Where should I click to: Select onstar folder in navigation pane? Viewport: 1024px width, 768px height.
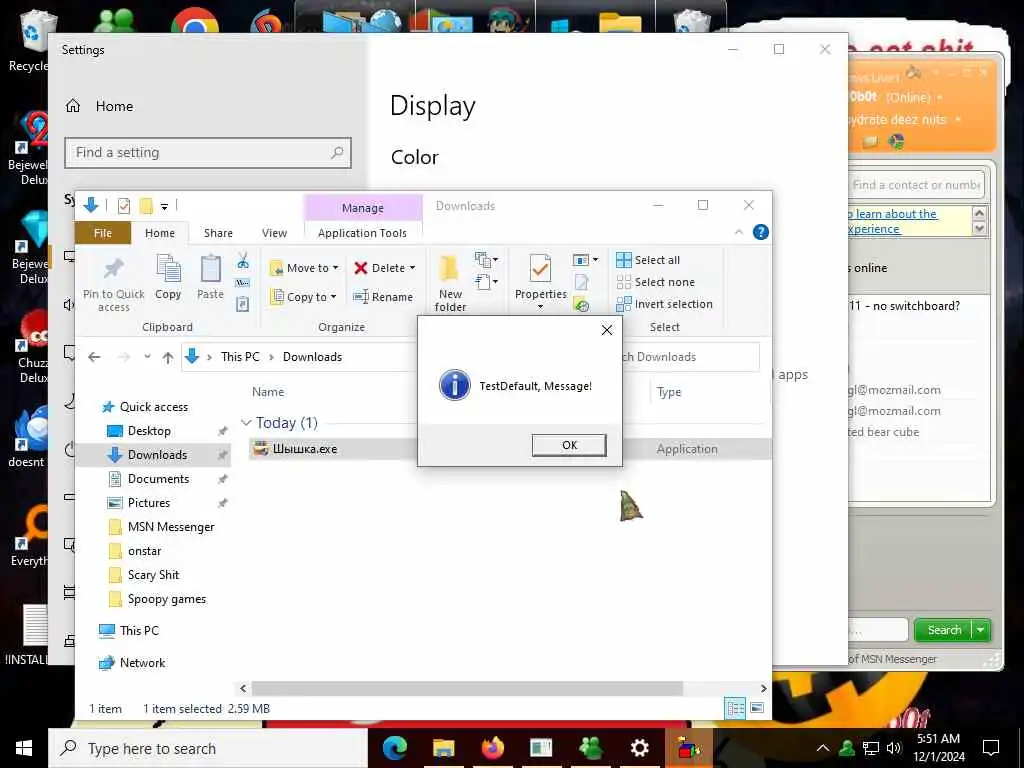[x=144, y=551]
